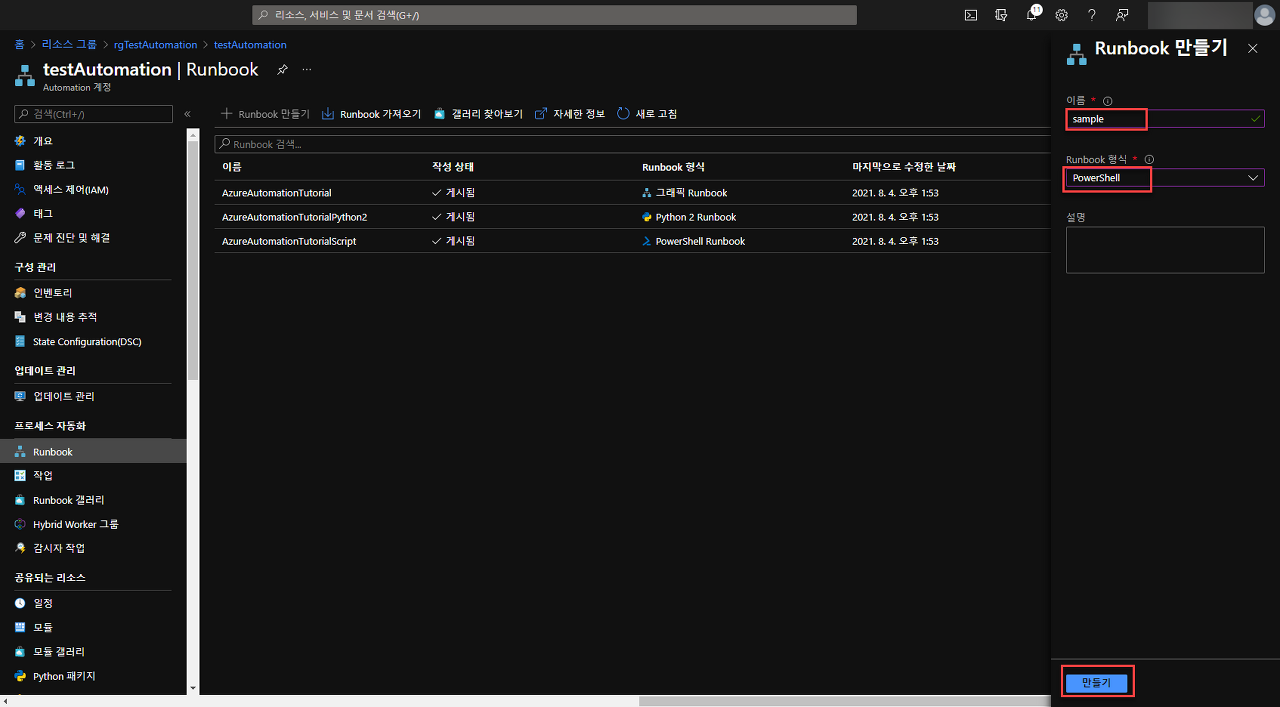Select Runbook in left menu

(x=93, y=451)
